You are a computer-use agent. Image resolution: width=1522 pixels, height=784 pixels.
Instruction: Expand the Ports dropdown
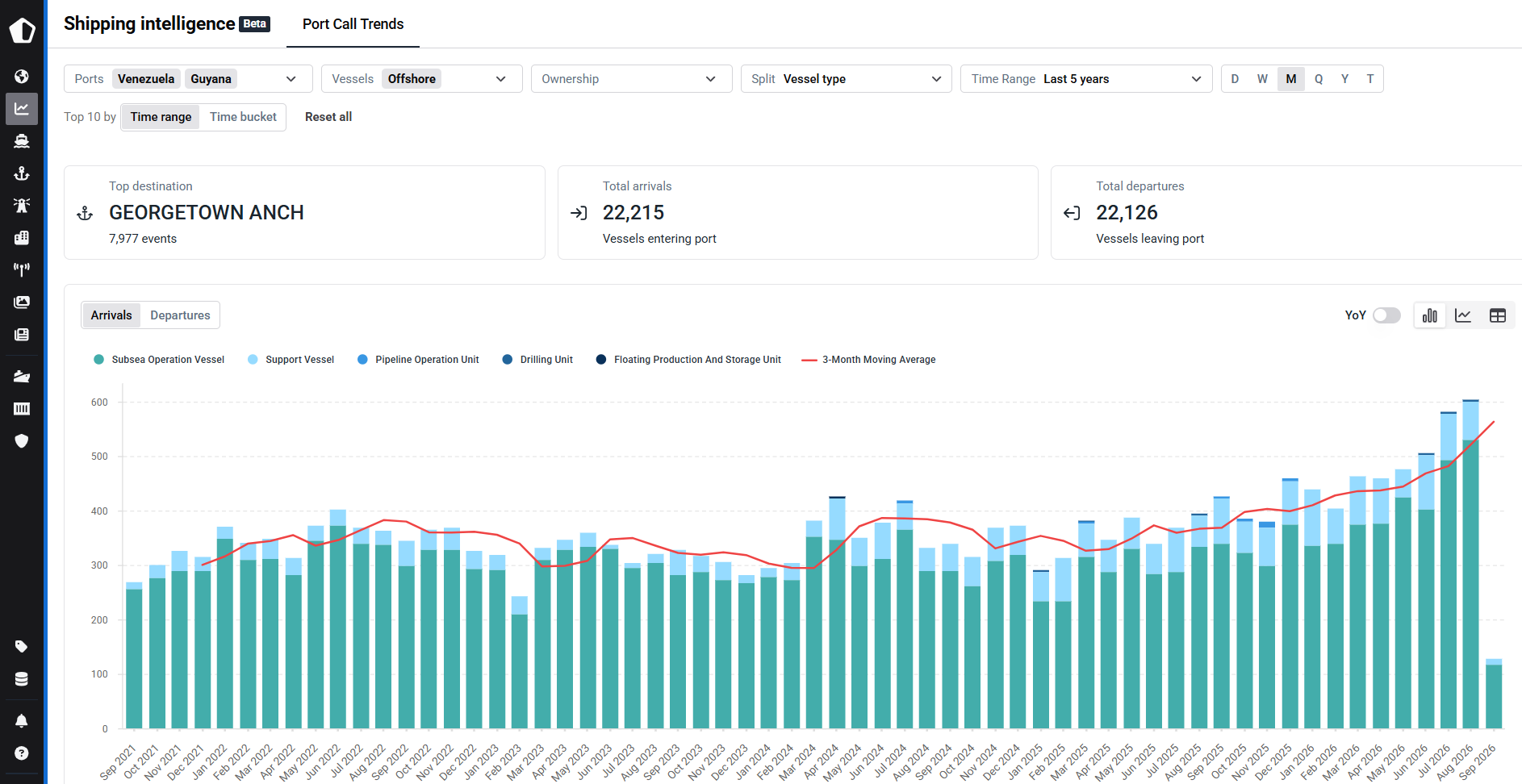pyautogui.click(x=188, y=79)
